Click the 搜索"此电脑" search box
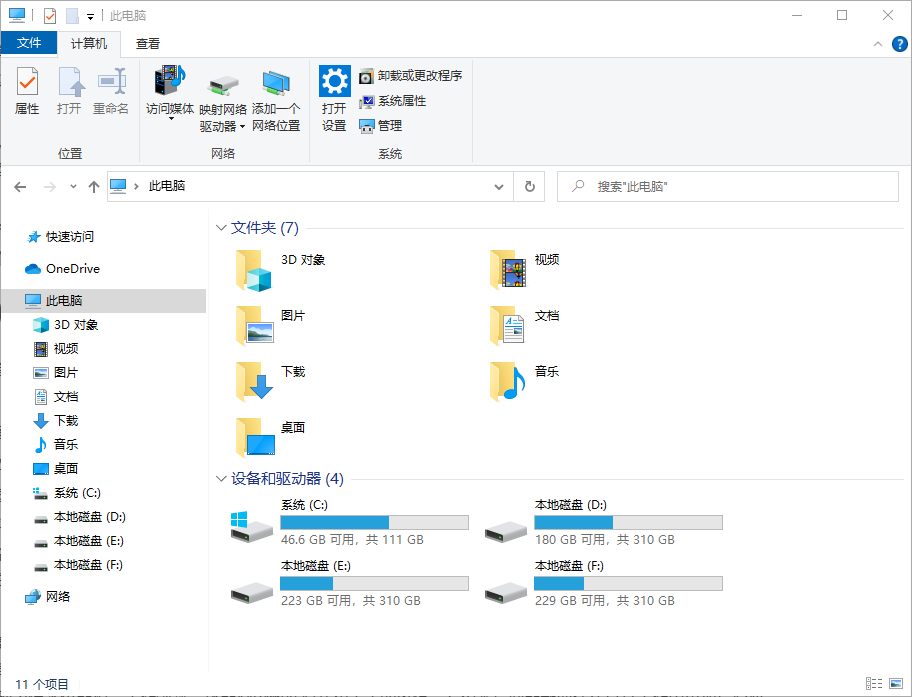This screenshot has height=697, width=912. click(727, 186)
